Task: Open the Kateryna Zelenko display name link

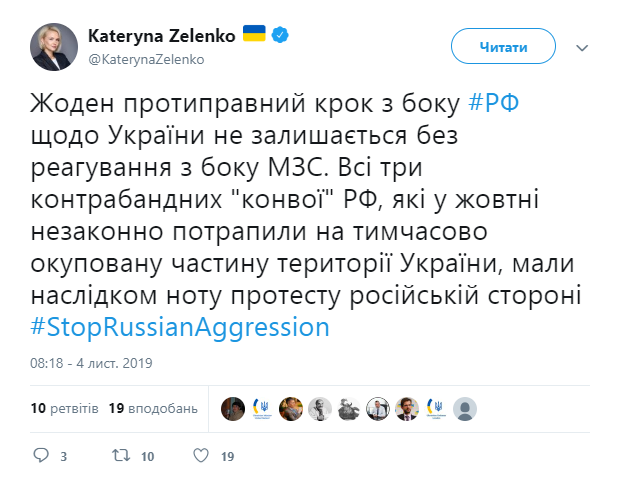Action: coord(161,35)
